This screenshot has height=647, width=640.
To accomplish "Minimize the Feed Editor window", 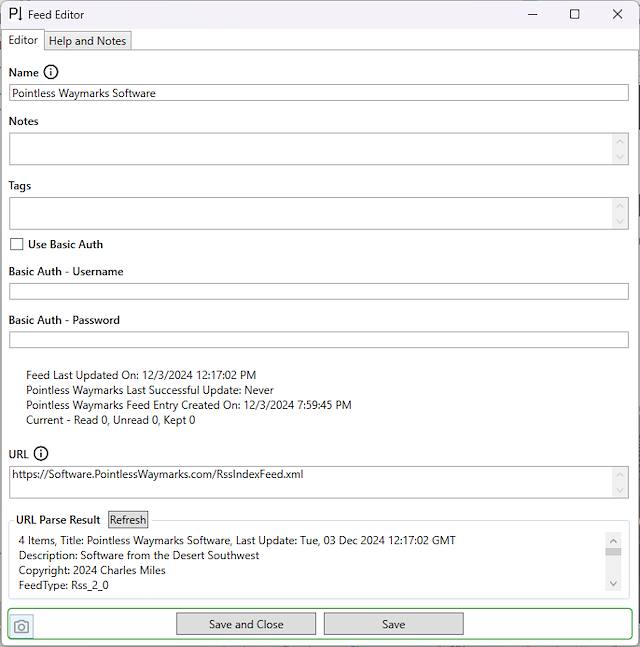I will click(533, 14).
